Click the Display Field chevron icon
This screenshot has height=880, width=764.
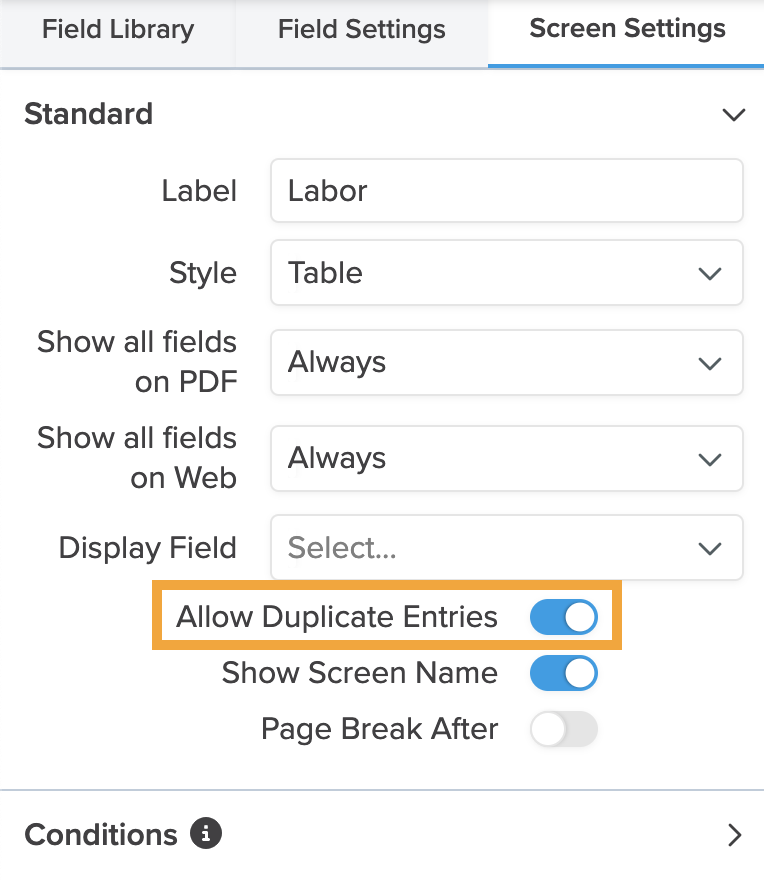(710, 549)
